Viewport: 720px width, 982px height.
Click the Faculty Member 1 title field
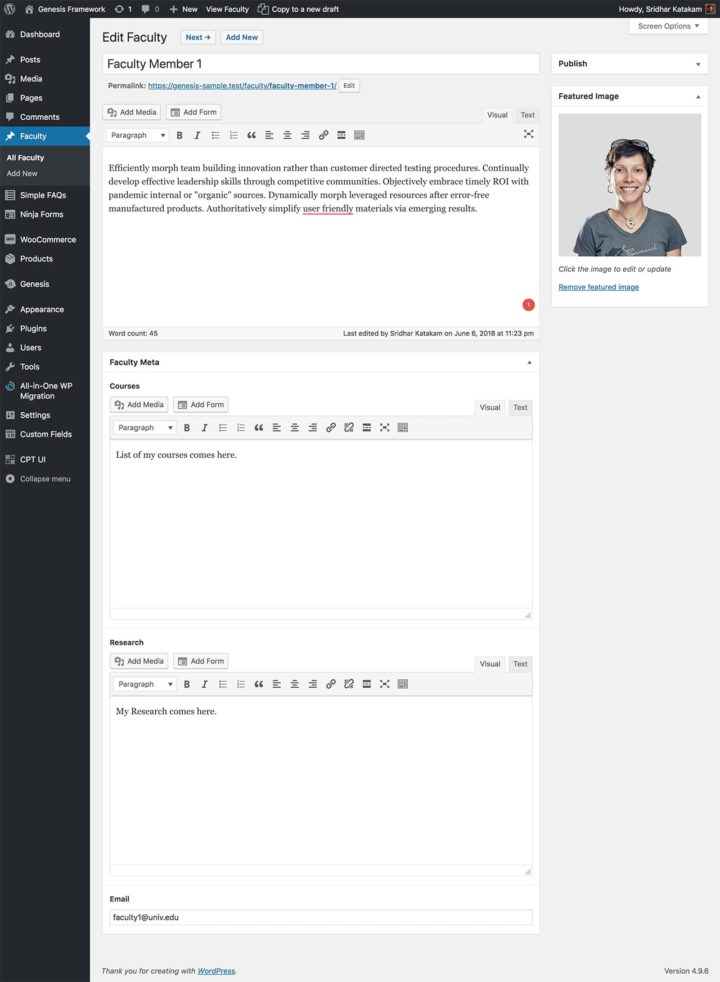(x=321, y=64)
